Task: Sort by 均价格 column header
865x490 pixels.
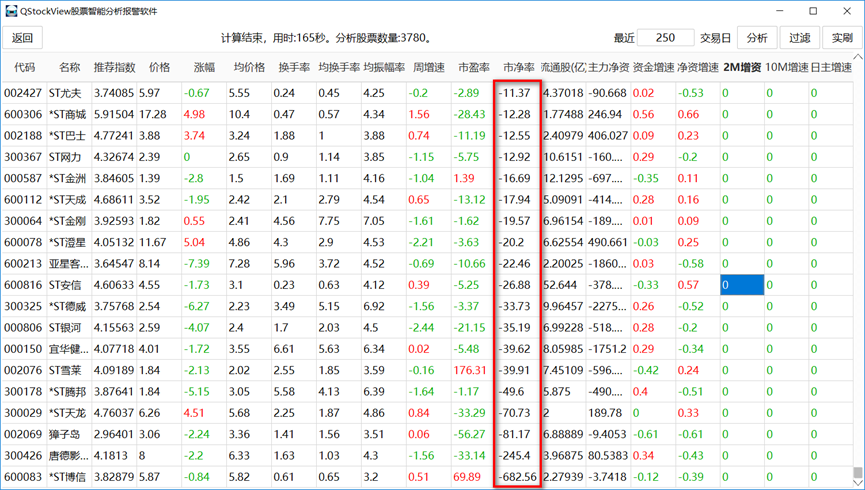Action: (249, 67)
